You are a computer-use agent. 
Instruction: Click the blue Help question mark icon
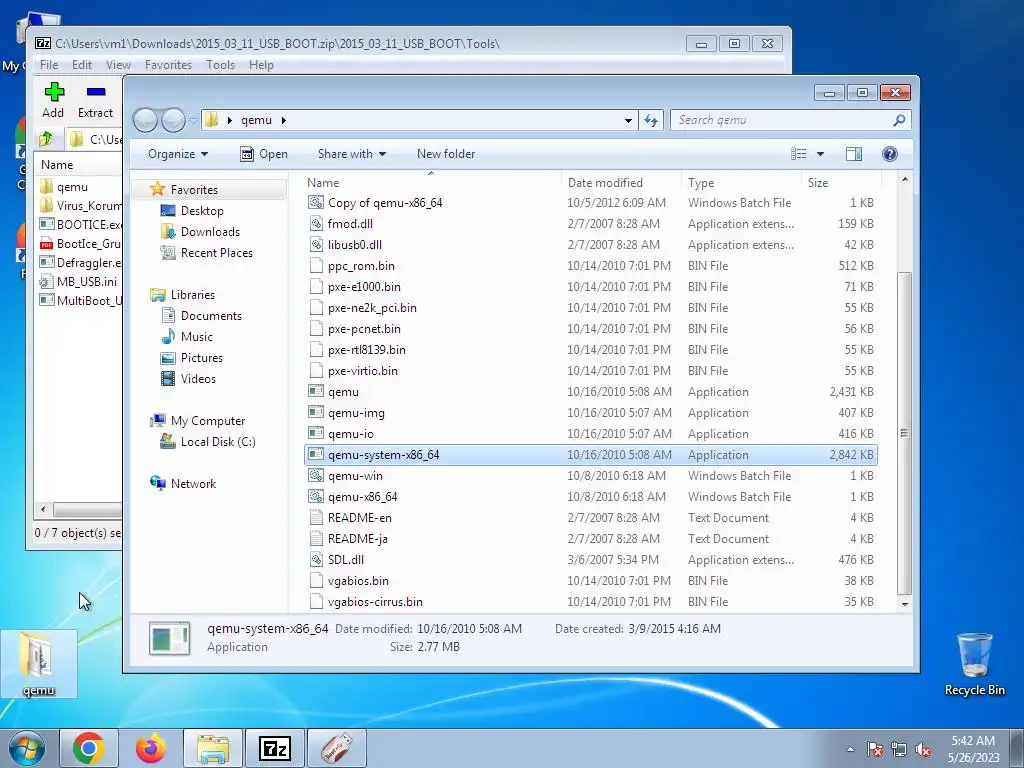pyautogui.click(x=889, y=154)
